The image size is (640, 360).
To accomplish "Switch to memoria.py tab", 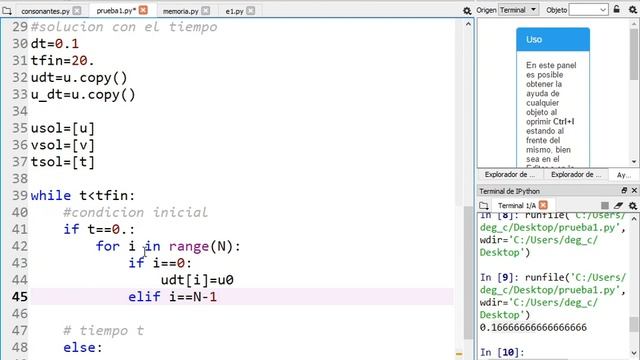I will [x=180, y=11].
